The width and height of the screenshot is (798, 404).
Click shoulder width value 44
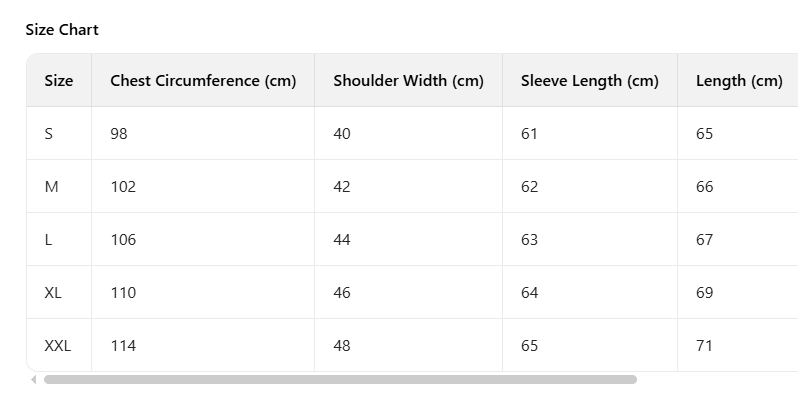point(342,239)
